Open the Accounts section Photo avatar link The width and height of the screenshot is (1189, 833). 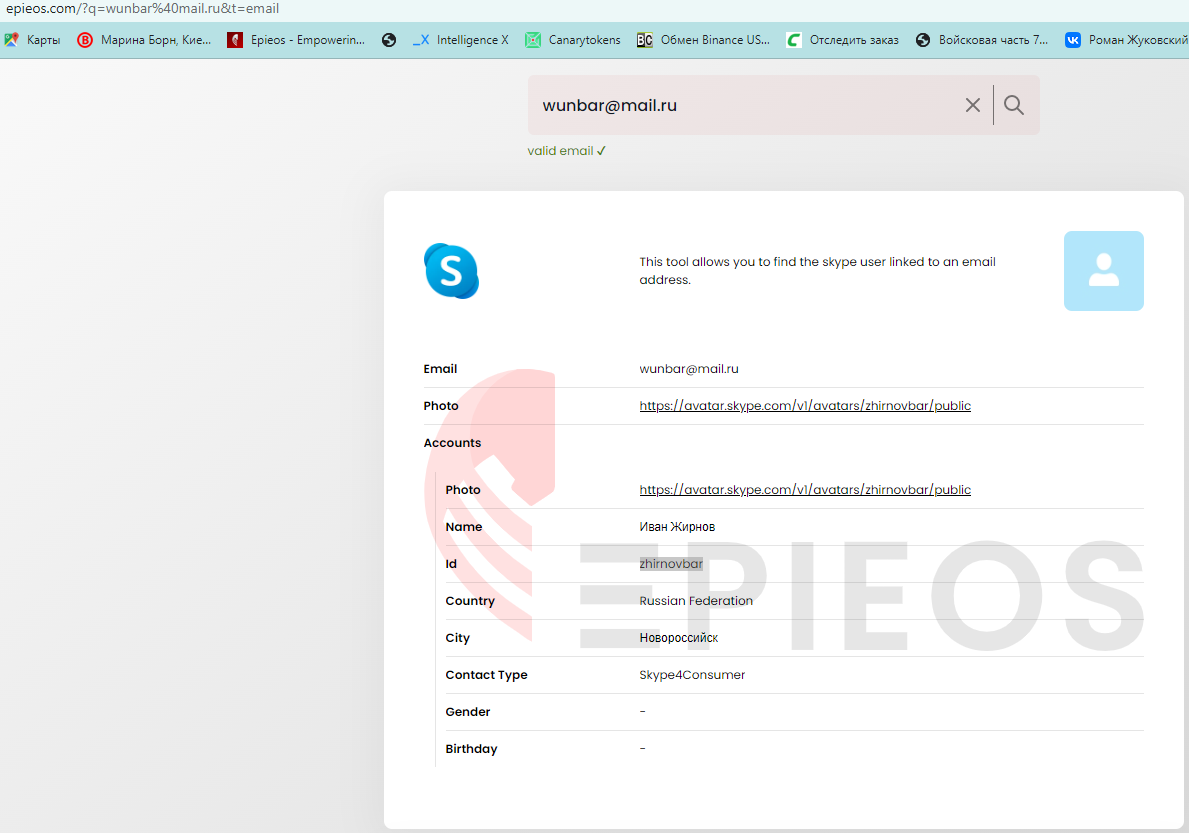[x=805, y=490]
